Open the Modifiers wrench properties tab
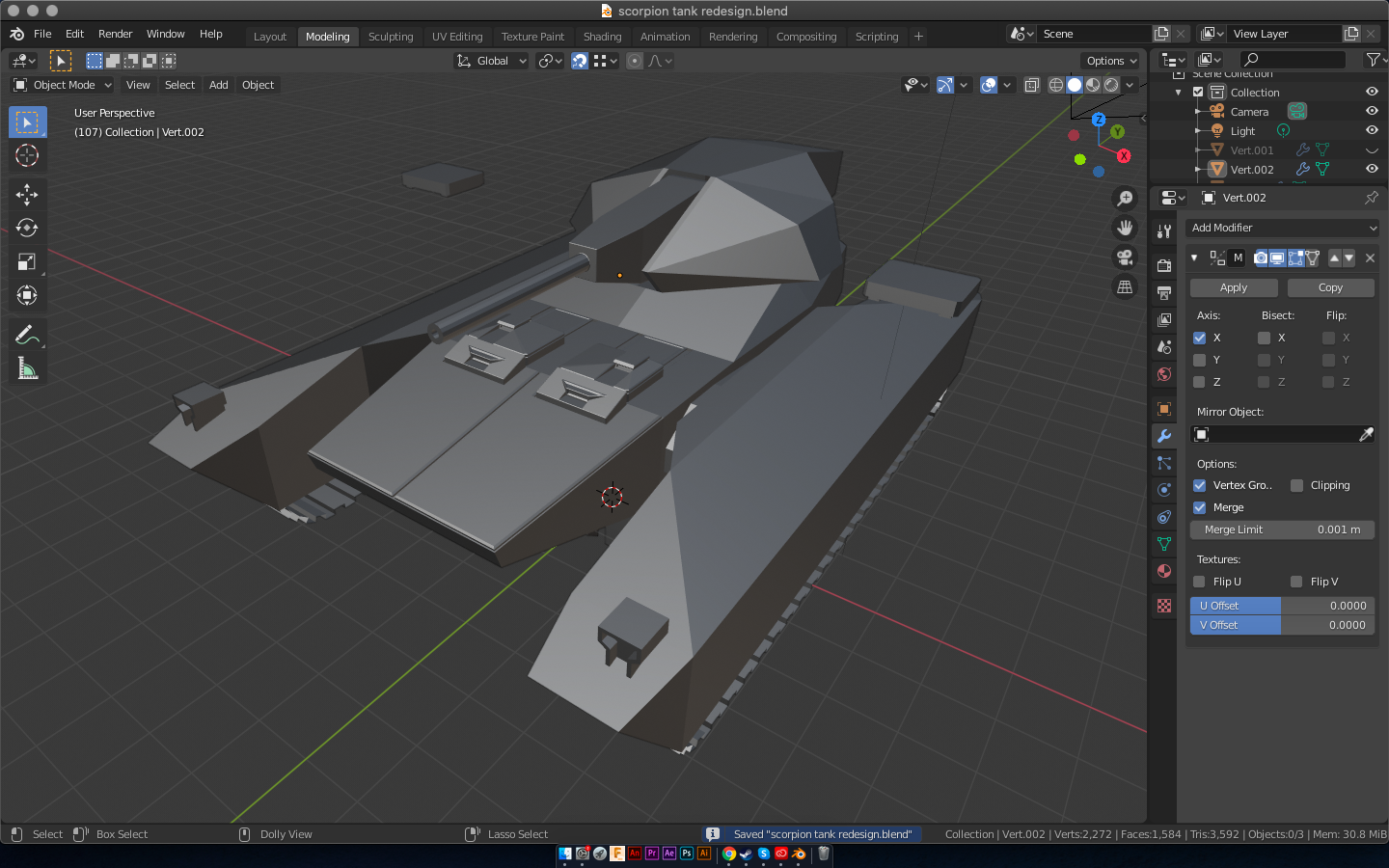The width and height of the screenshot is (1389, 868). 1164,436
